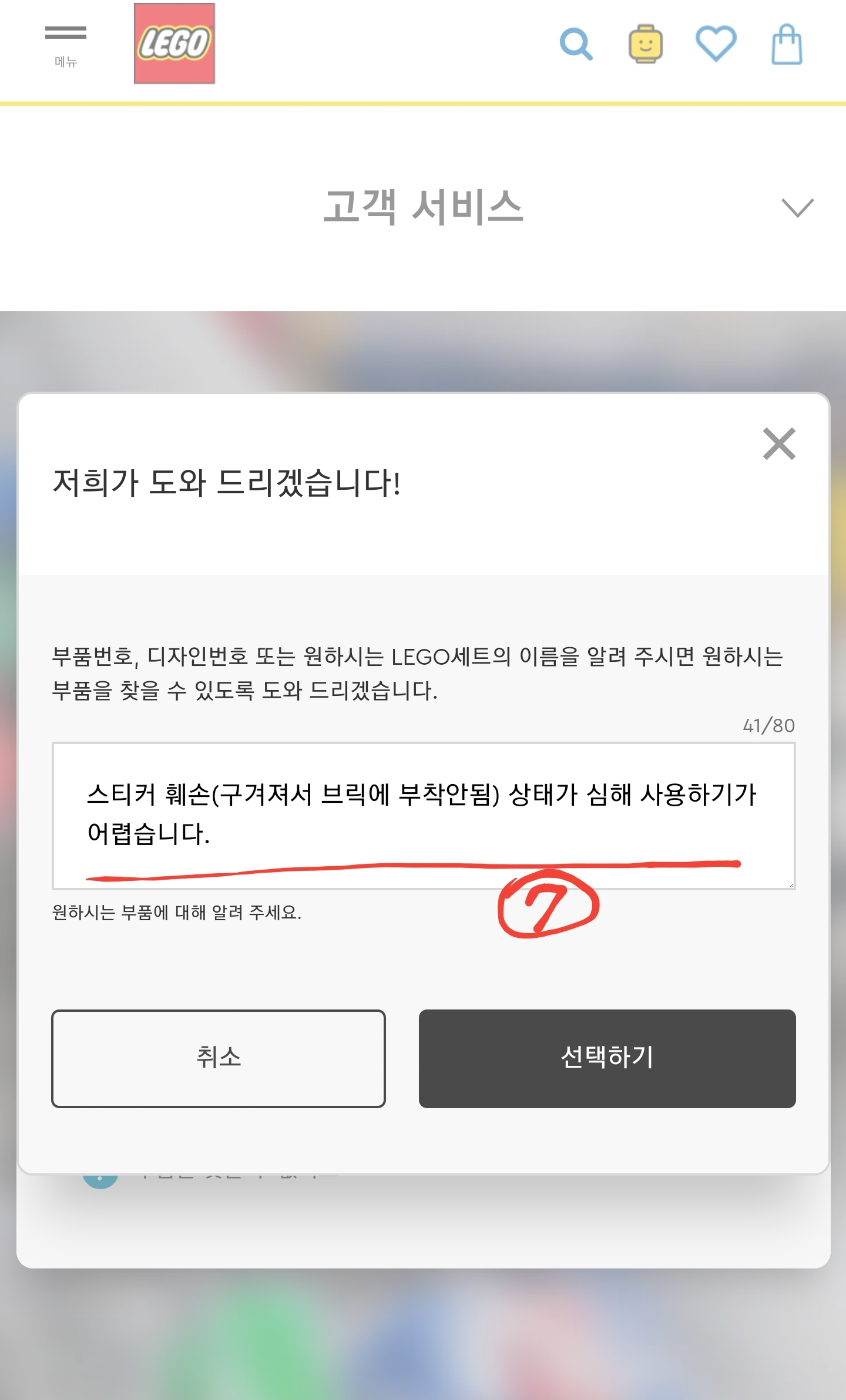
Task: Click the textarea resize handle corner
Action: 791,885
